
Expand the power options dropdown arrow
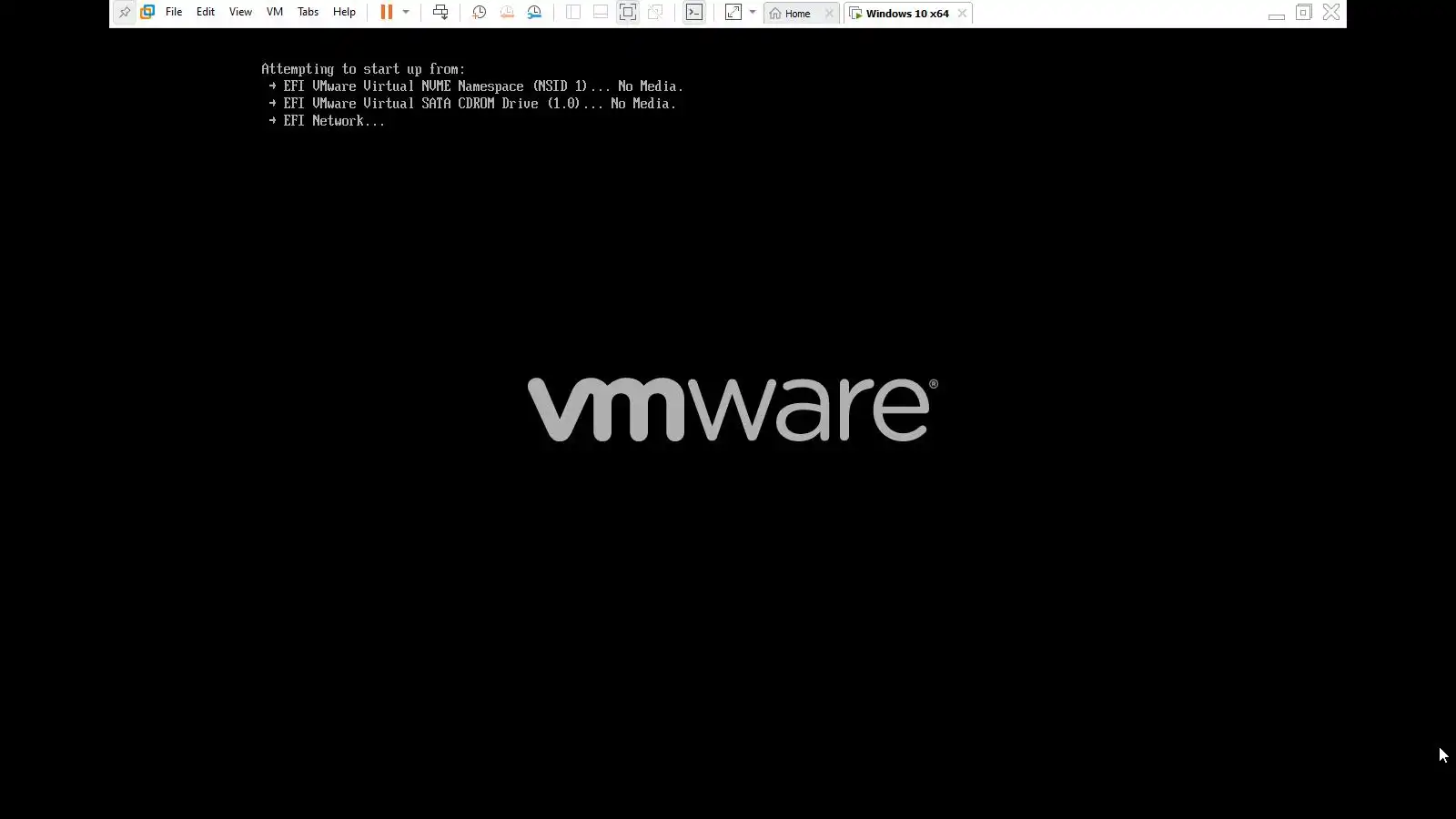[x=406, y=13]
